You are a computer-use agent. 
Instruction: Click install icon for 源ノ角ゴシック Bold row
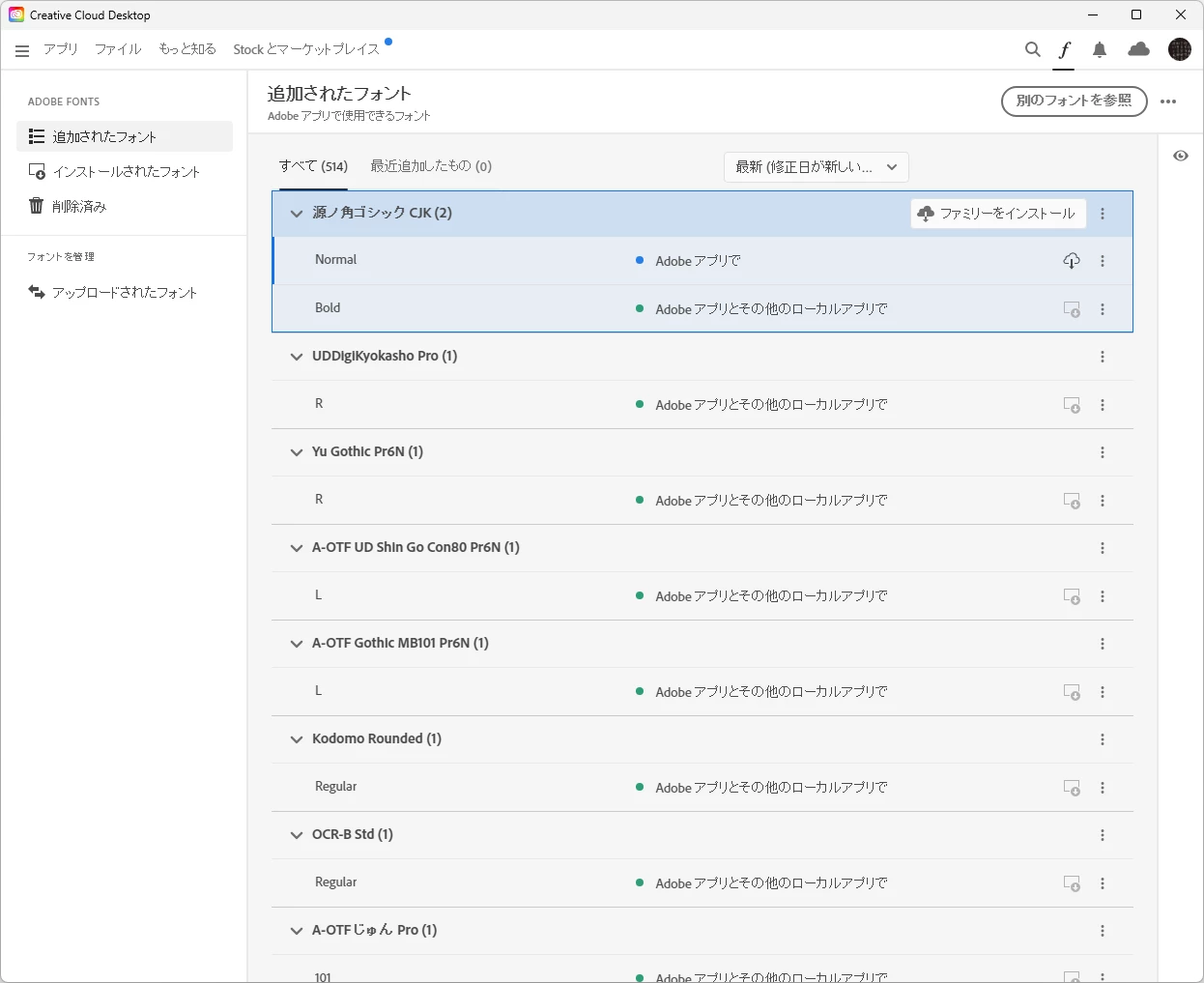click(x=1072, y=309)
